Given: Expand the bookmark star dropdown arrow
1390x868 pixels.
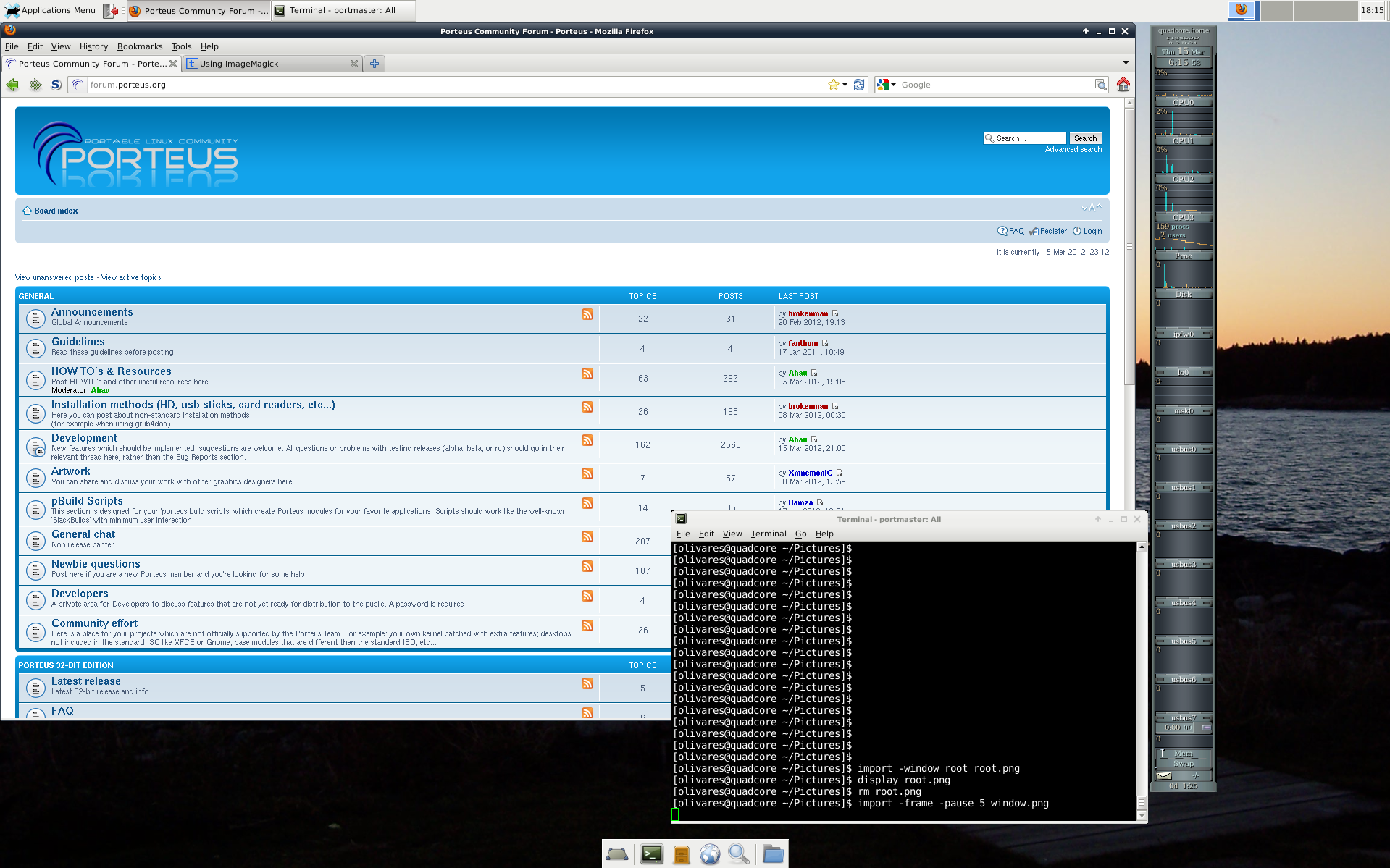Looking at the screenshot, I should coord(845,85).
